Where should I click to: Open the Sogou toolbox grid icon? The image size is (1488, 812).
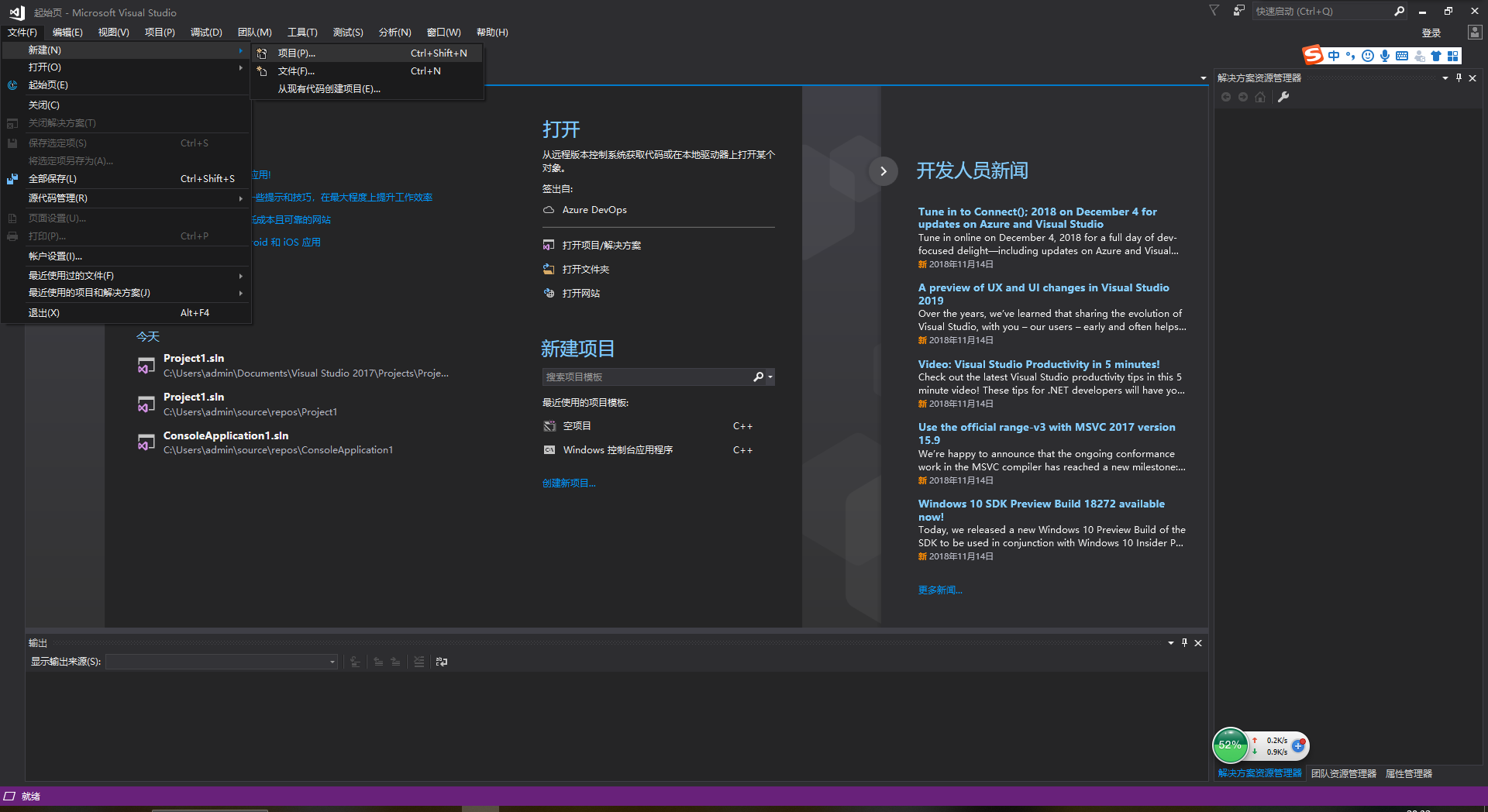click(x=1453, y=56)
